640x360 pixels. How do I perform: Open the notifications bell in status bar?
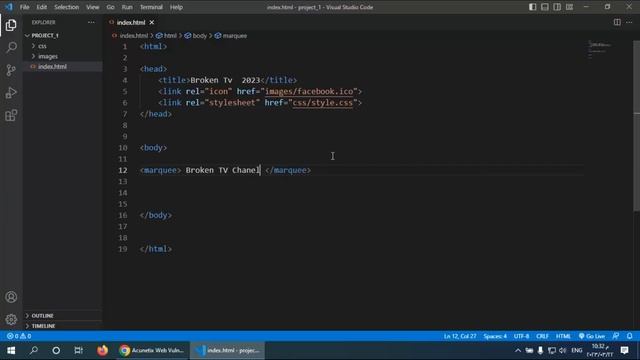[629, 336]
